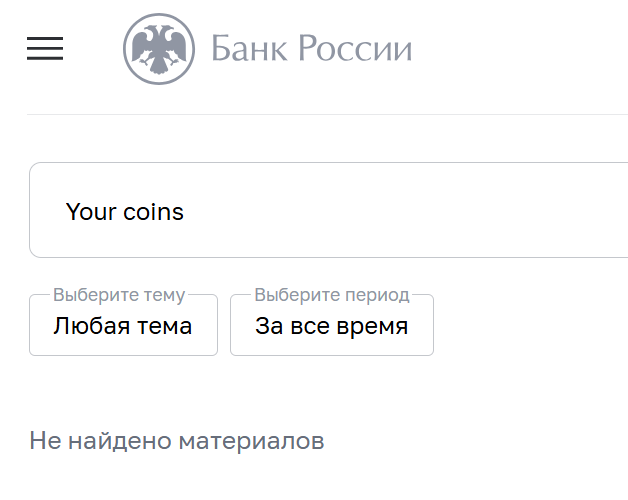The height and width of the screenshot is (500, 628).
Task: Click the word "России" in the header
Action: [x=352, y=48]
